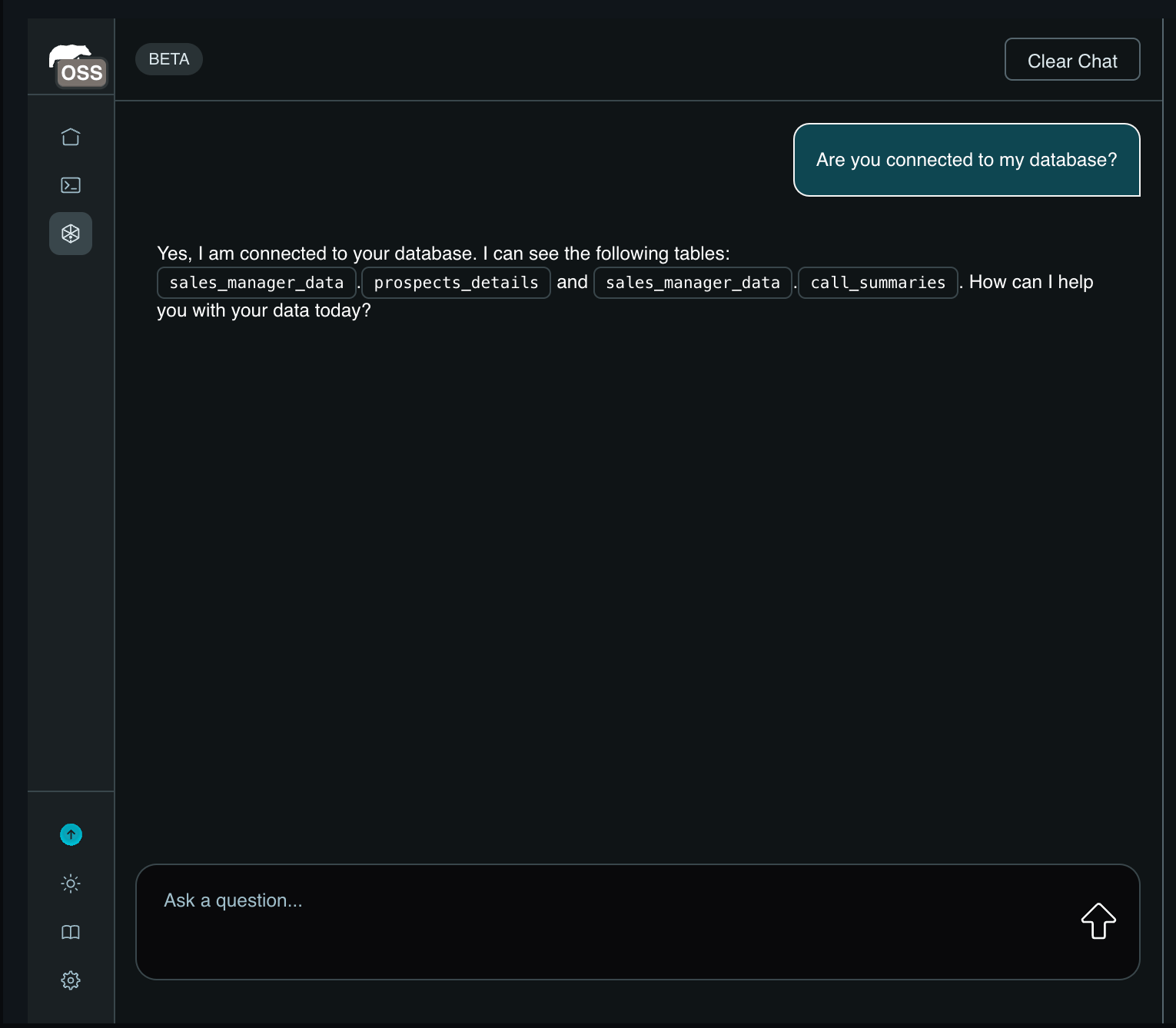Open the documentation book icon
This screenshot has width=1176, height=1028.
click(x=70, y=932)
